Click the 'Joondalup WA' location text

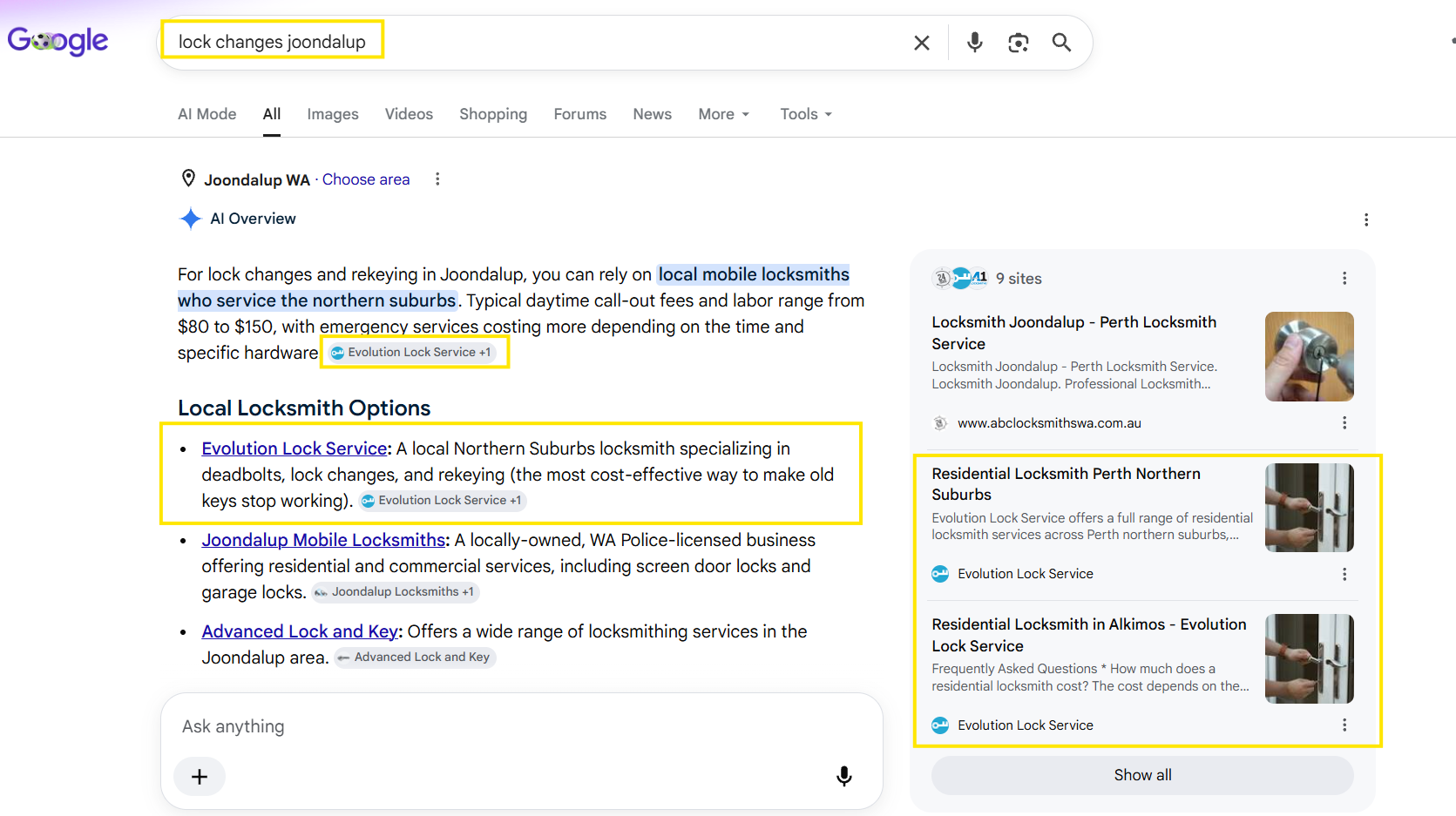(x=257, y=179)
